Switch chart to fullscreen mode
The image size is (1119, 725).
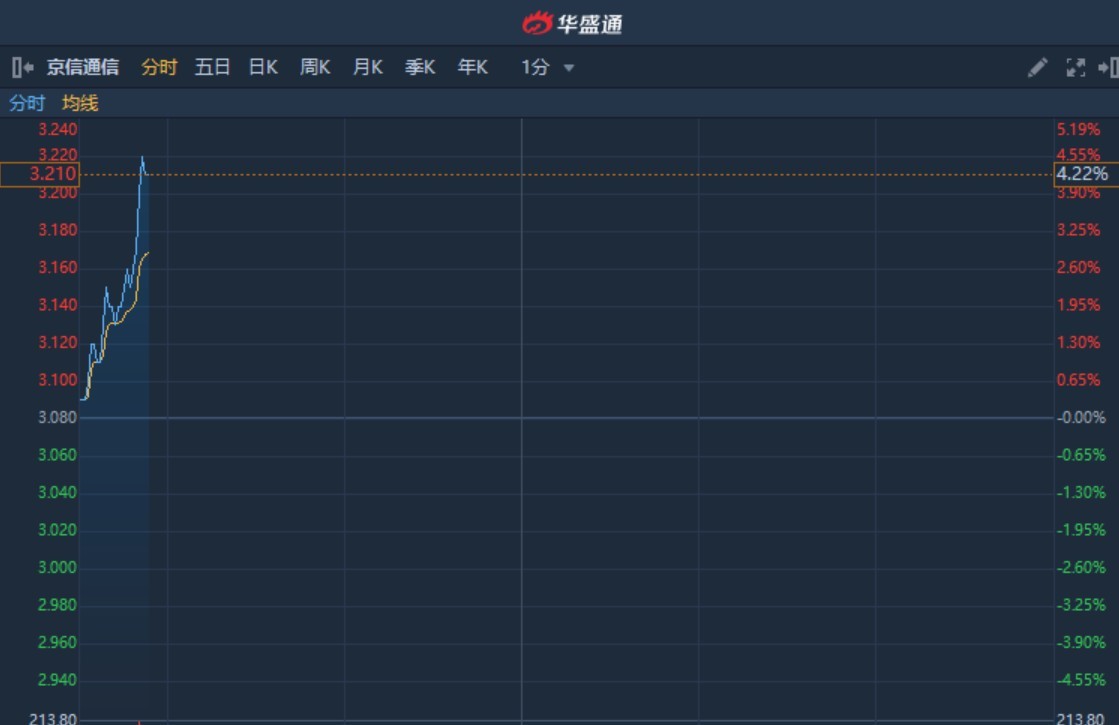click(1075, 67)
